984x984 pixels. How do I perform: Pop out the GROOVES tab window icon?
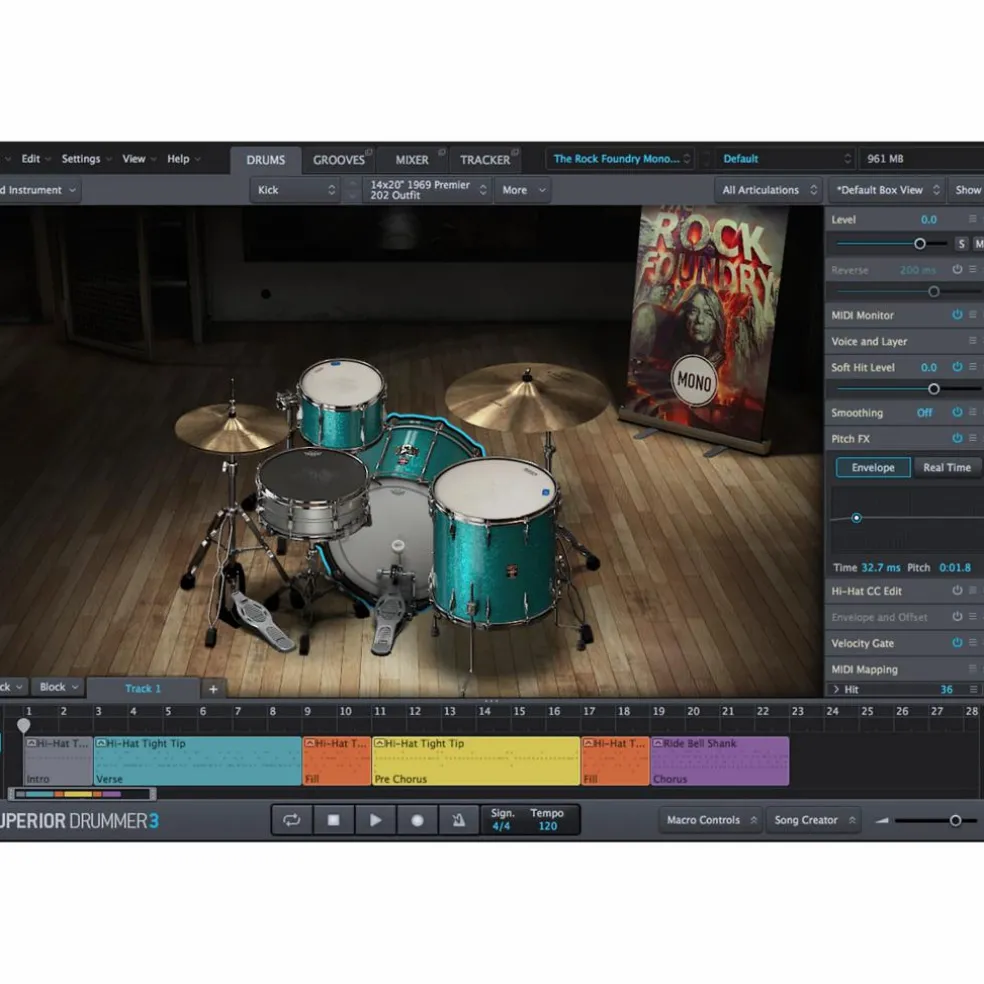coord(369,152)
